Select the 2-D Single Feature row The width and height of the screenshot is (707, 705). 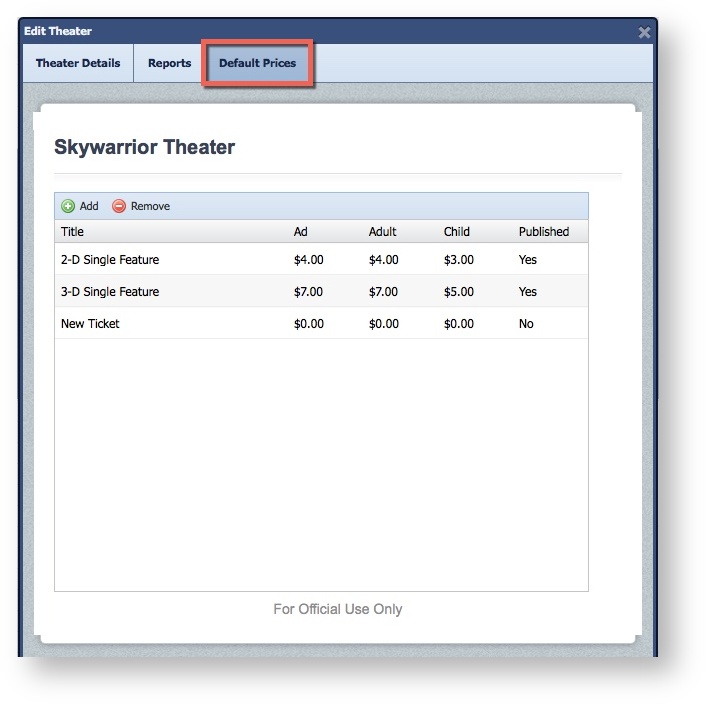pos(110,260)
